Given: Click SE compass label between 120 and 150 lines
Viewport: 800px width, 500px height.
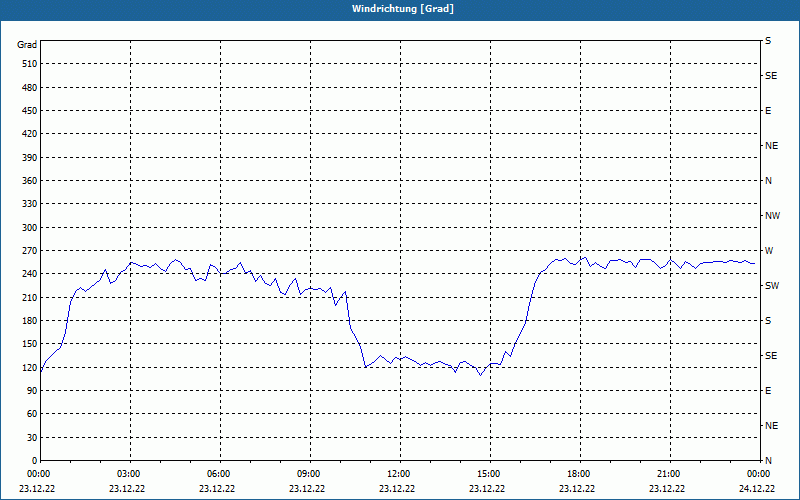Looking at the screenshot, I should pos(771,356).
